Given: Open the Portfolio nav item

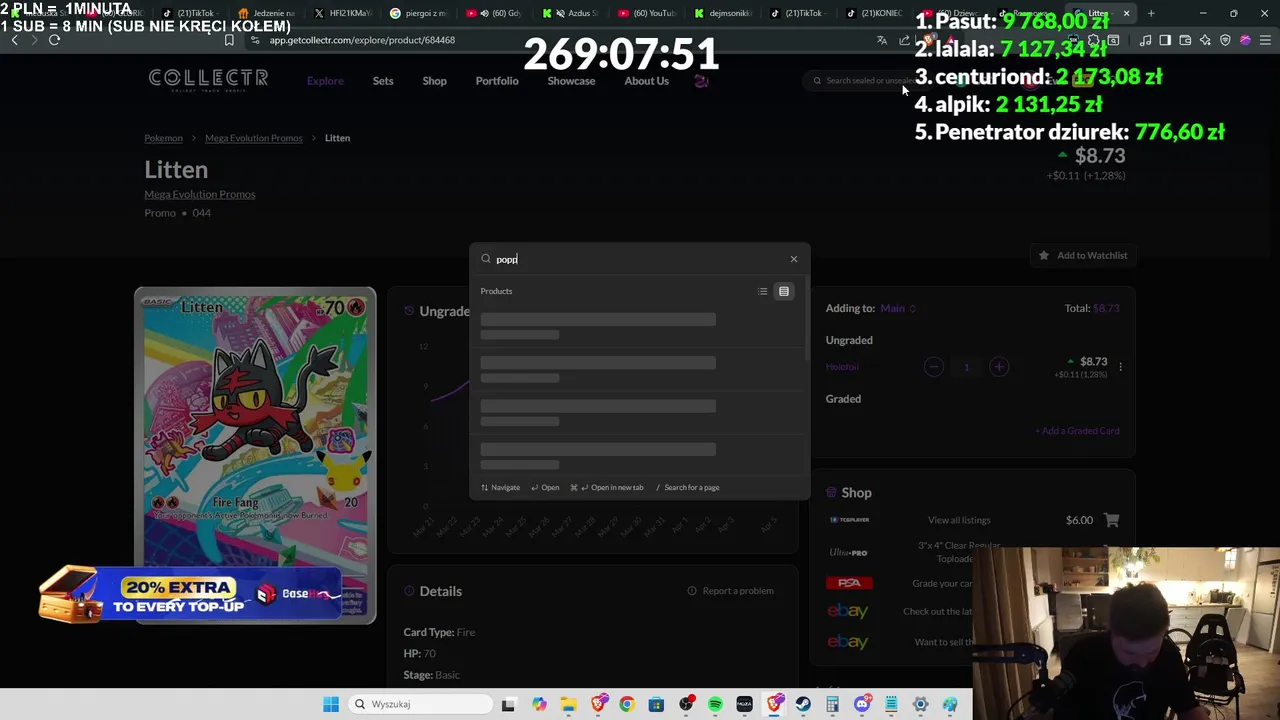Looking at the screenshot, I should (x=497, y=81).
